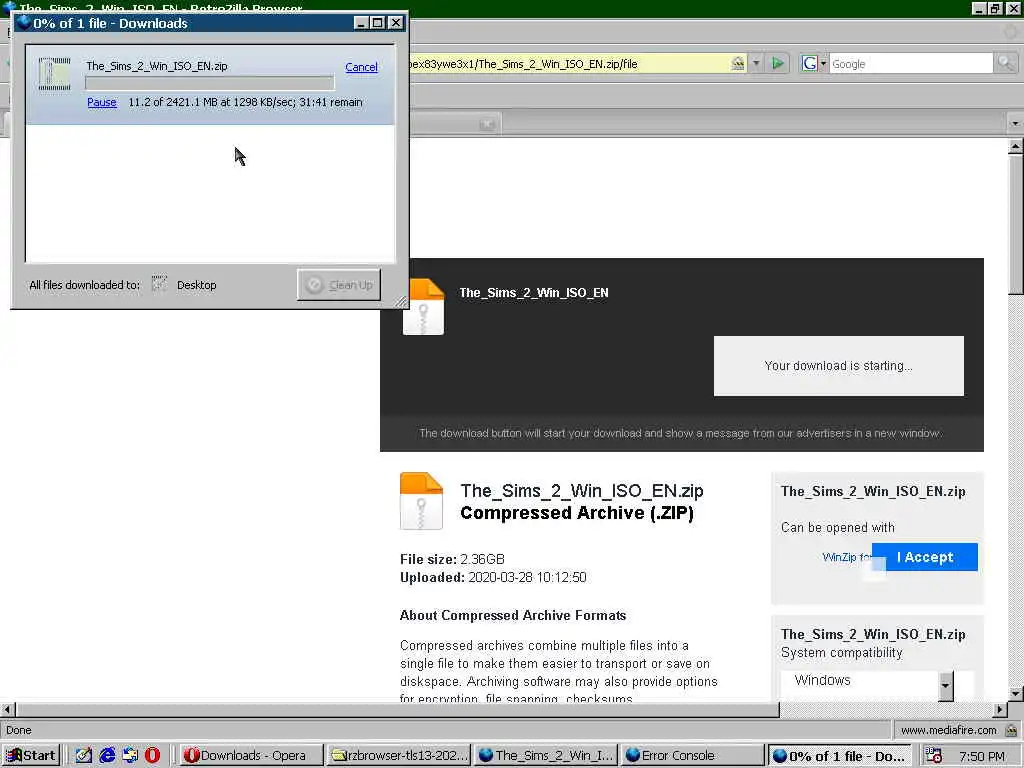The height and width of the screenshot is (768, 1024).
Task: Click the magnifier search button
Action: (1005, 63)
